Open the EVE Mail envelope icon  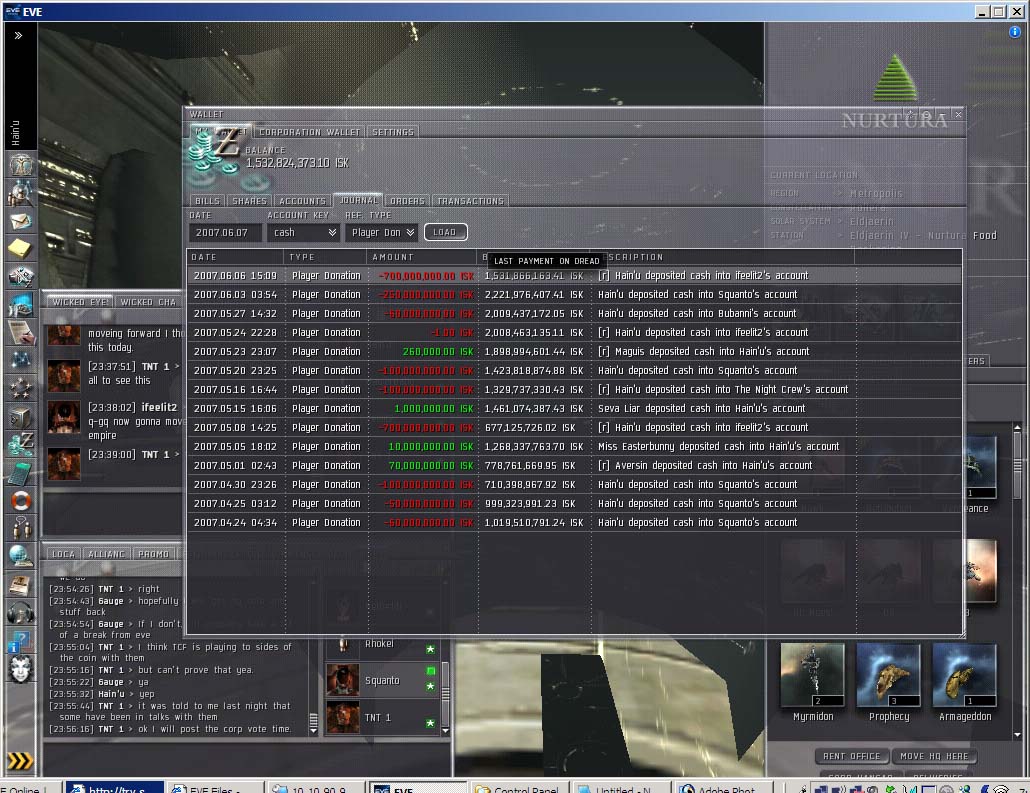pos(21,221)
